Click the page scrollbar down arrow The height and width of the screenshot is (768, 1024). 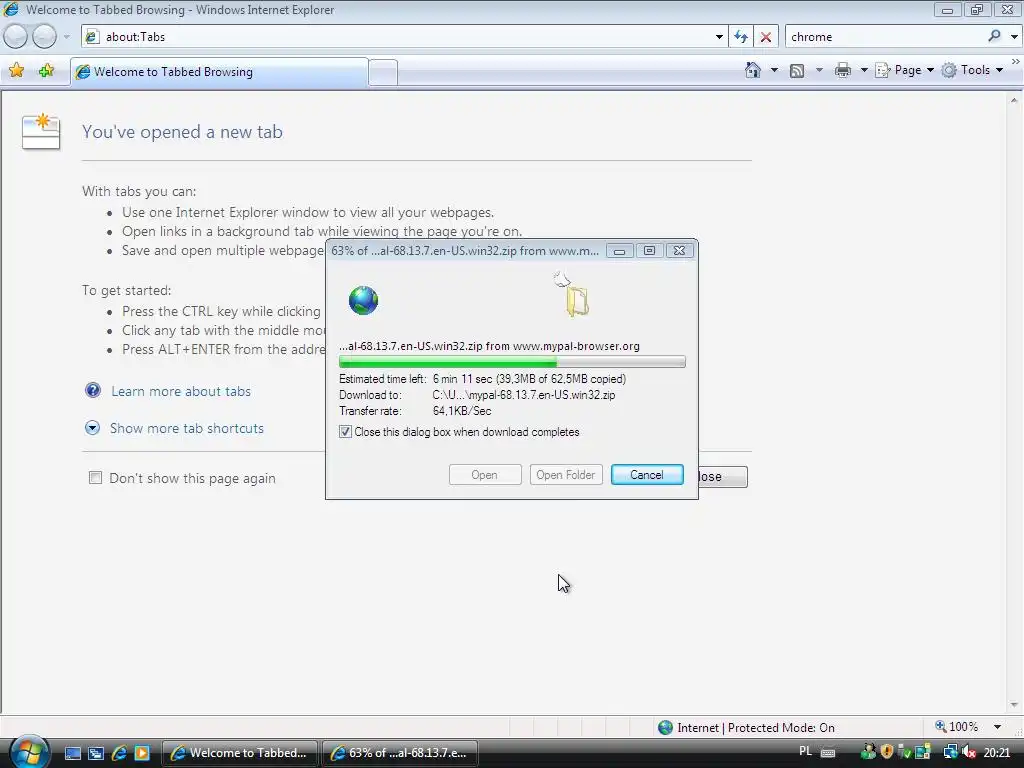tap(1014, 705)
